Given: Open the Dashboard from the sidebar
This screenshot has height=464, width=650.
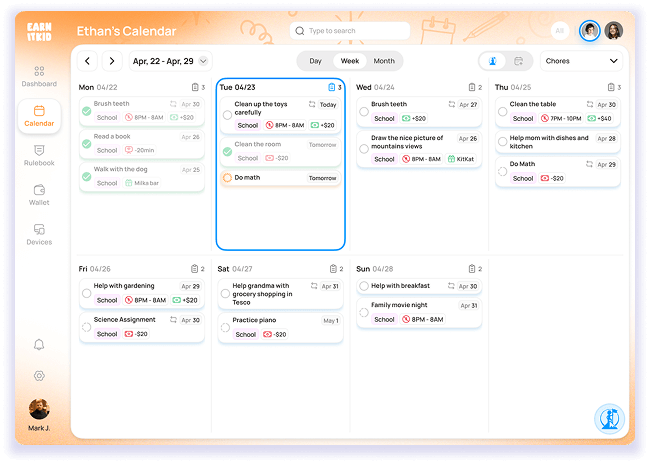Looking at the screenshot, I should pyautogui.click(x=39, y=76).
